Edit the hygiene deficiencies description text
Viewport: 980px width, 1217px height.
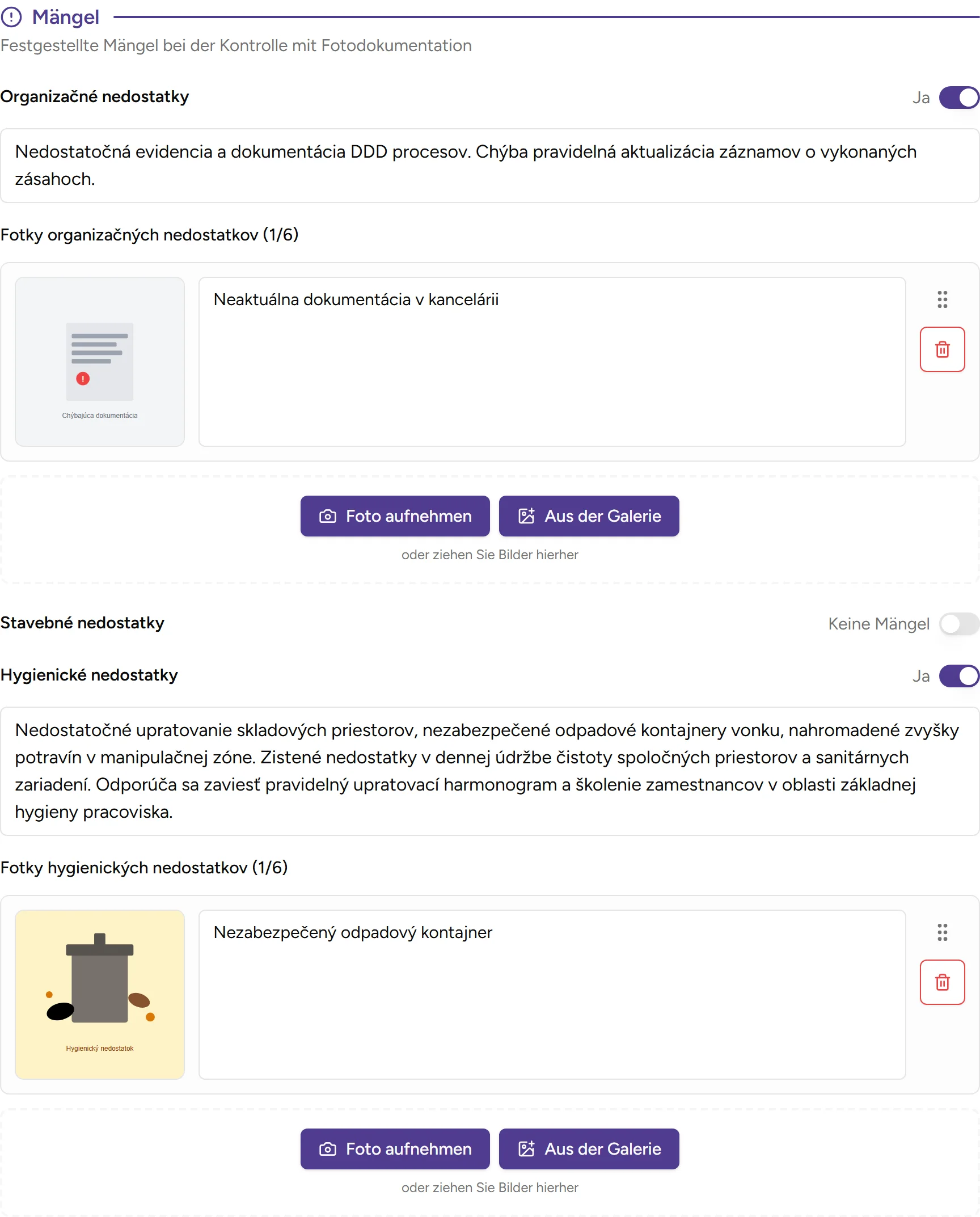pyautogui.click(x=489, y=771)
